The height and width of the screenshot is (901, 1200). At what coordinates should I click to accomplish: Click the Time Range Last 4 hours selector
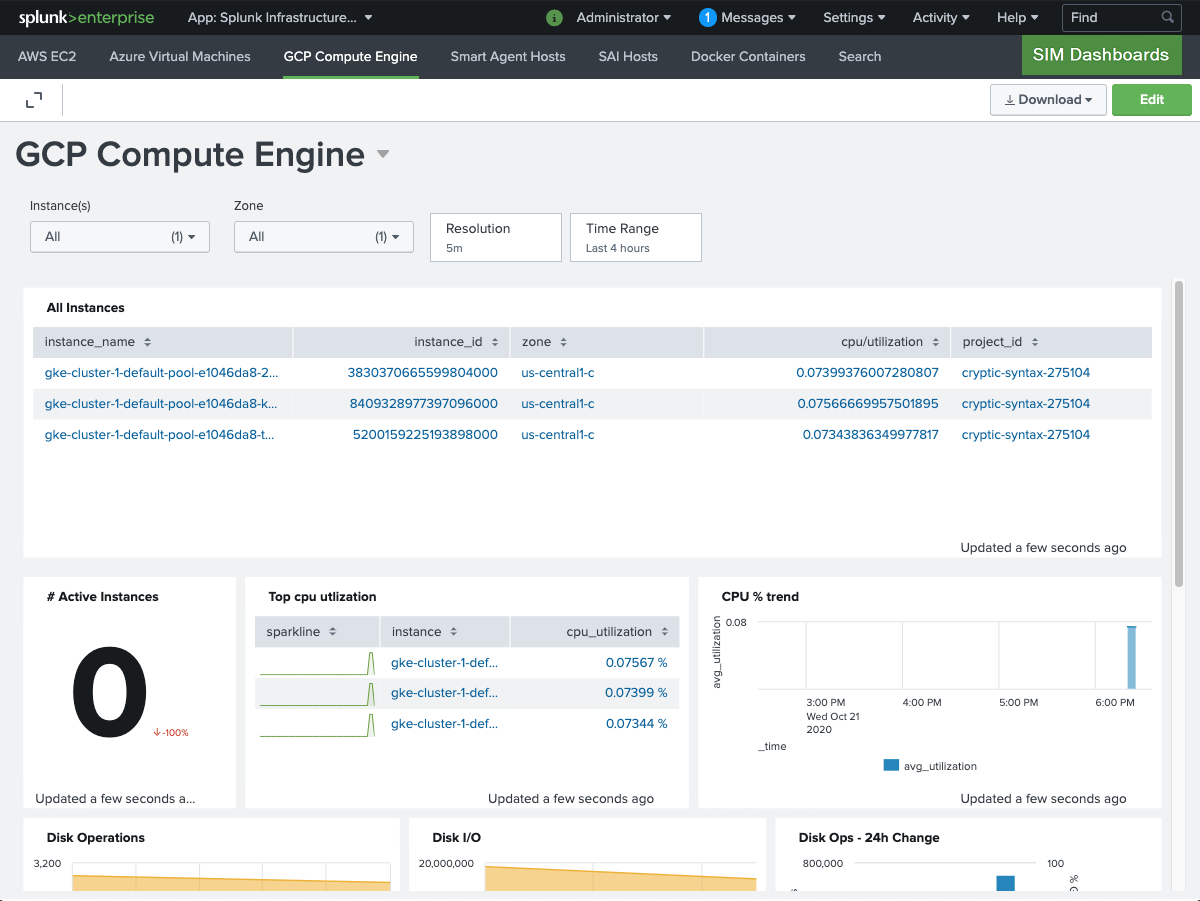pyautogui.click(x=636, y=237)
